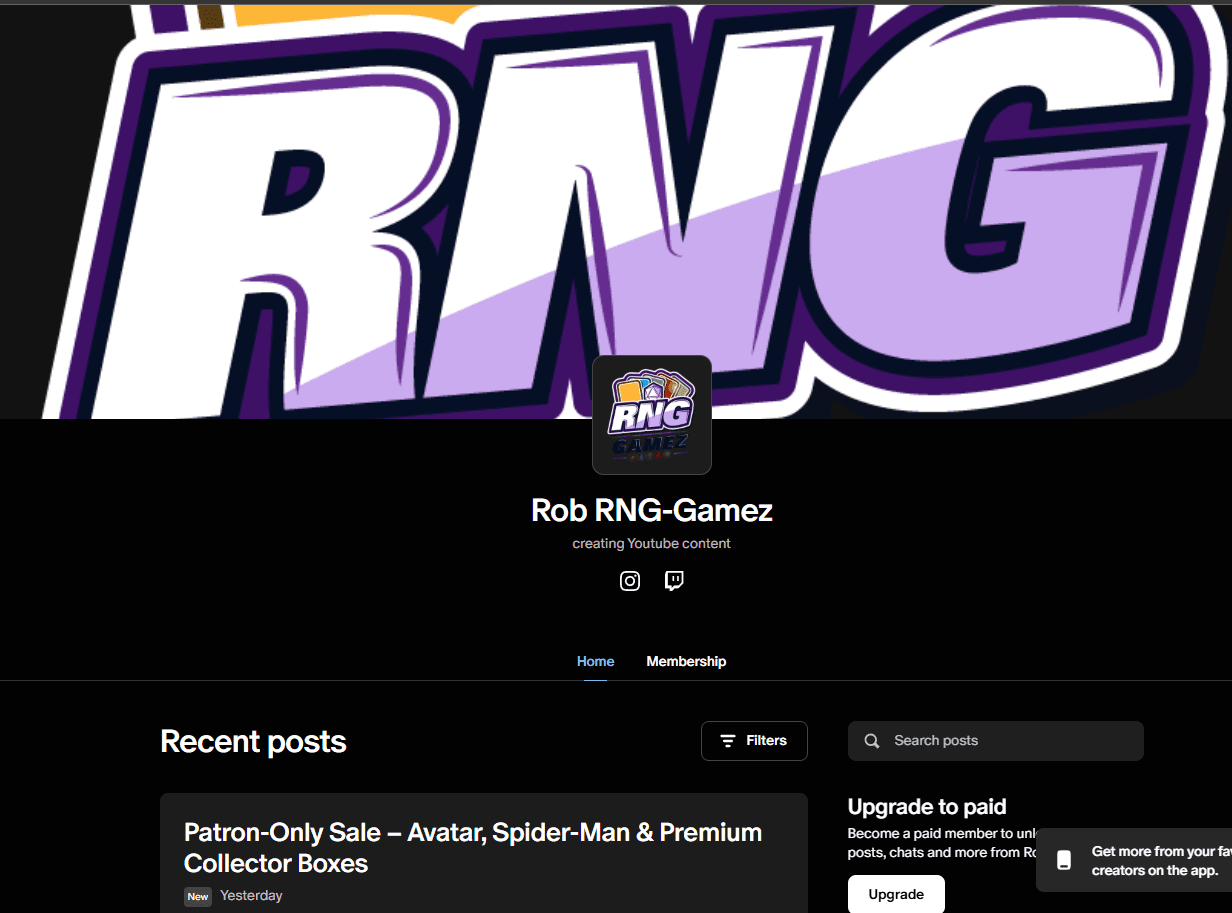Click the Get more from app popup
The image size is (1232, 913).
(x=1134, y=860)
